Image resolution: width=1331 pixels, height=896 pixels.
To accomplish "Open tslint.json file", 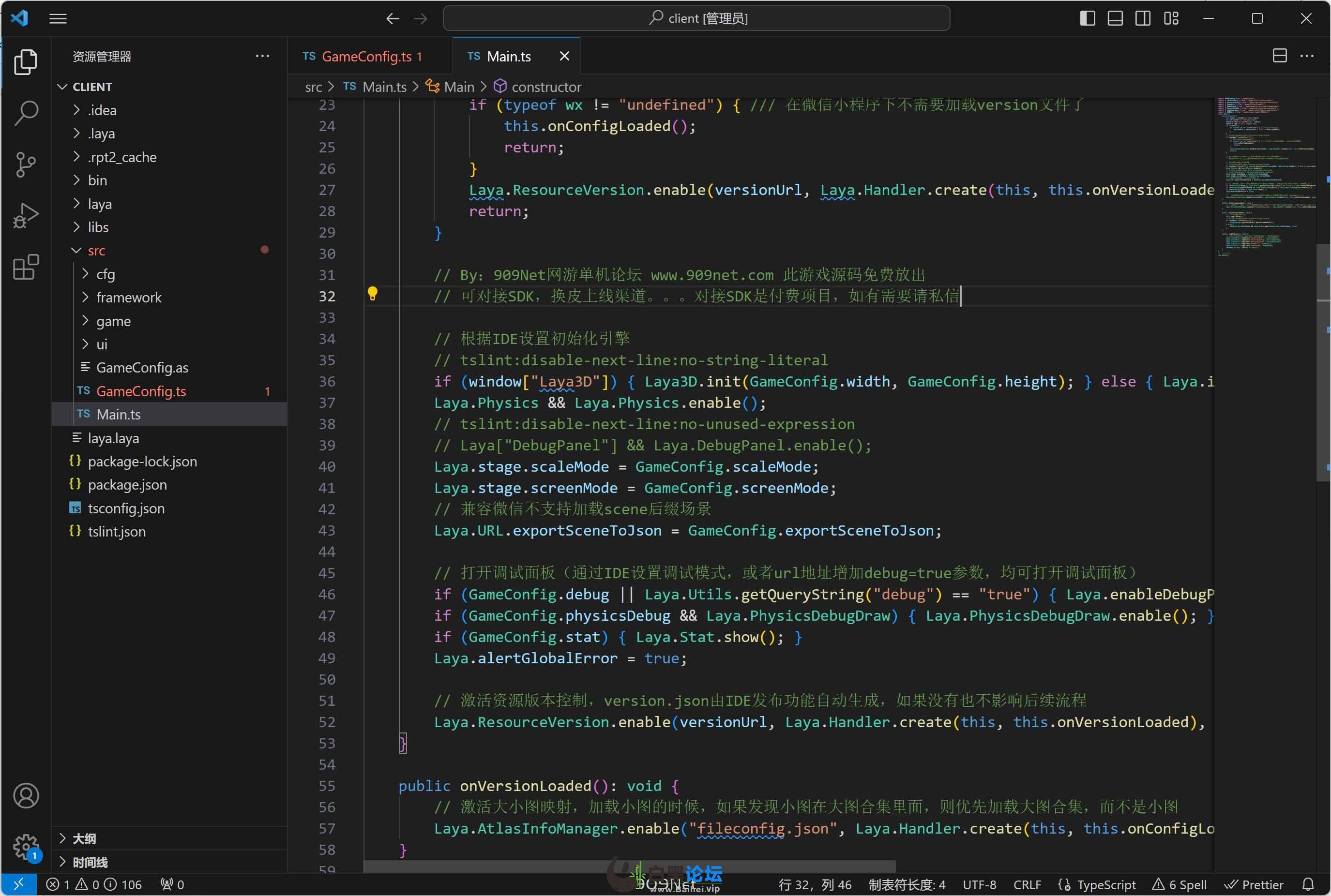I will tap(169, 531).
